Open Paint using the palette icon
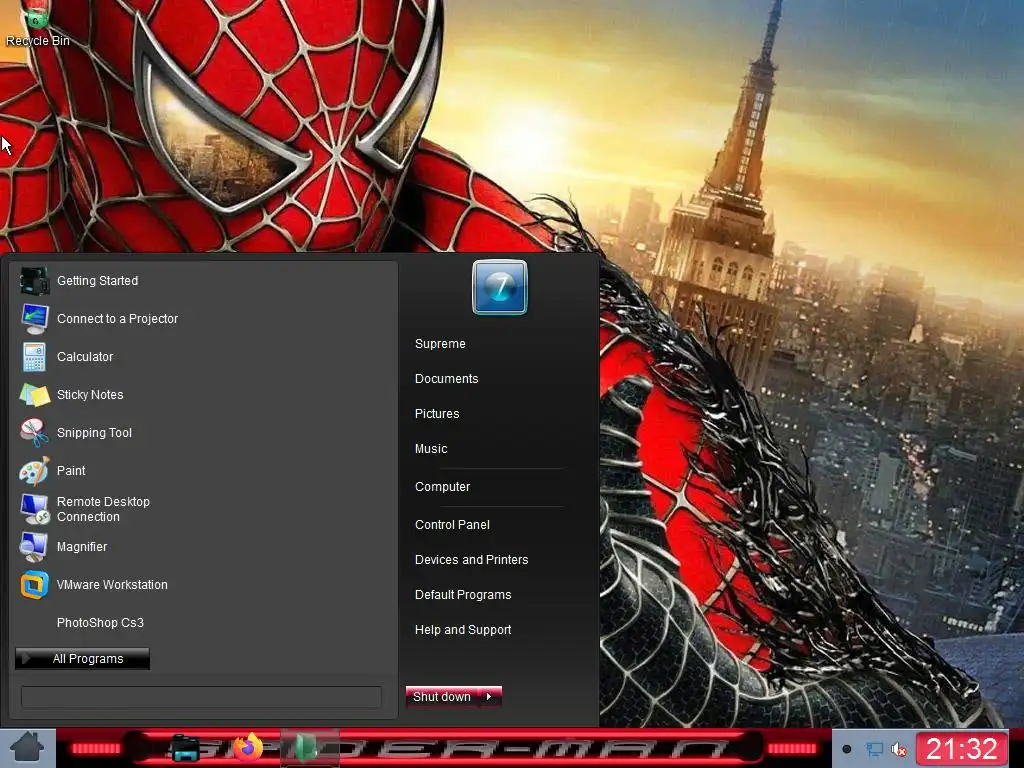Image resolution: width=1024 pixels, height=768 pixels. (x=34, y=470)
